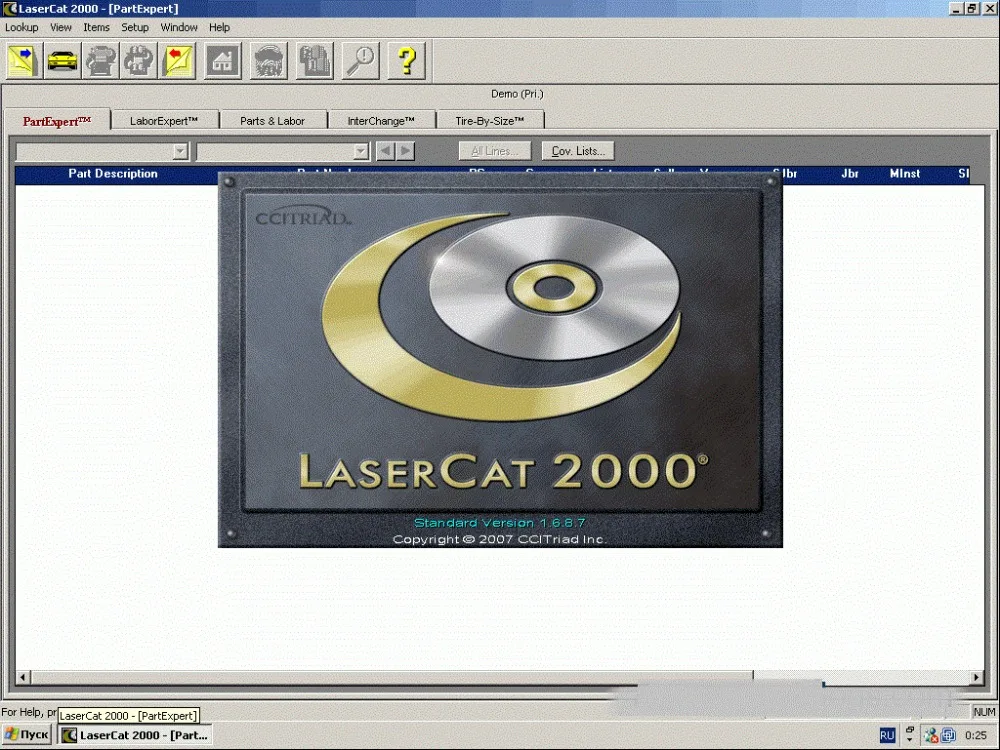The height and width of the screenshot is (750, 1000).
Task: Switch to the InterChange tab
Action: (382, 119)
